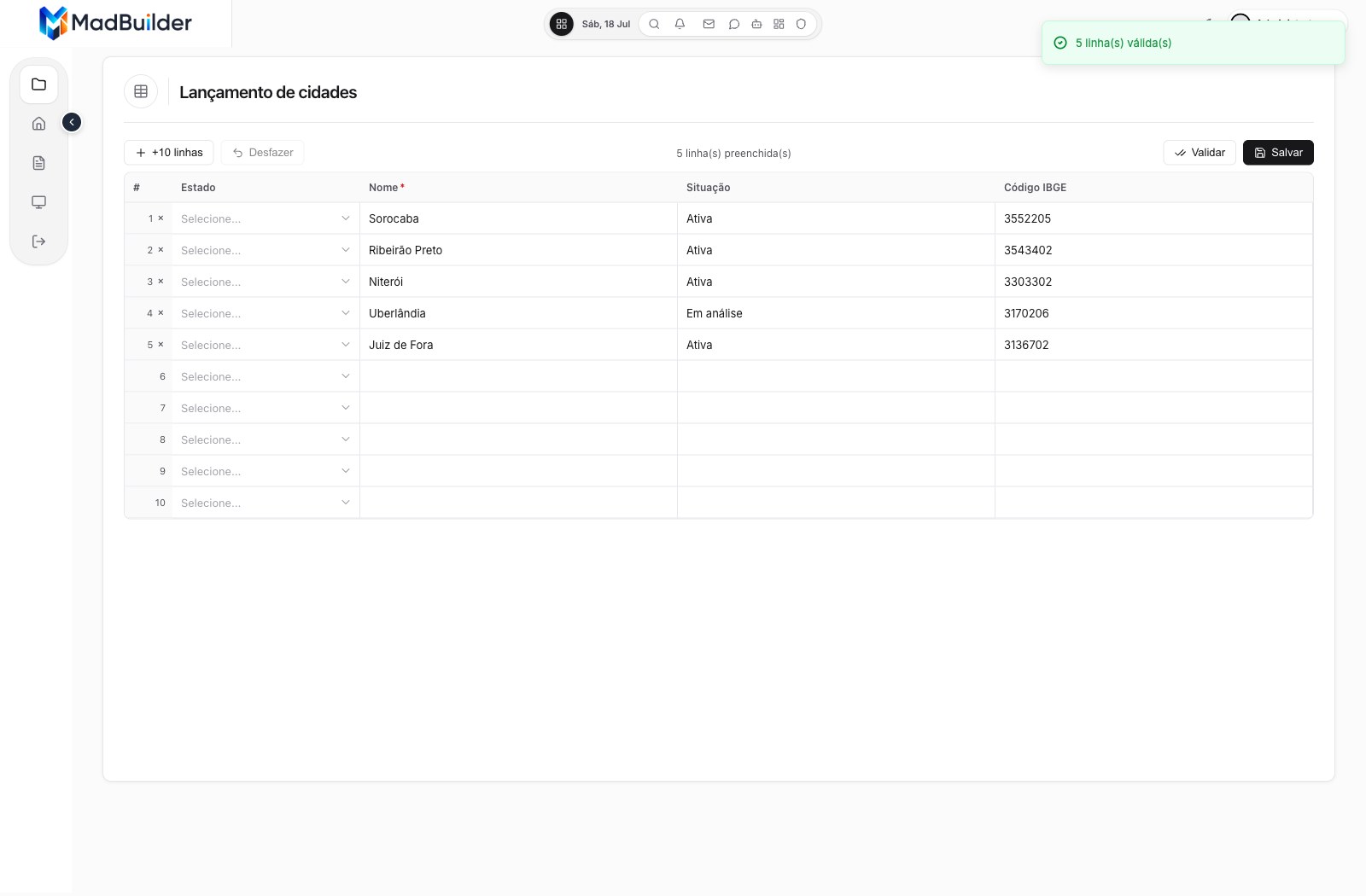Expand Estado dropdown for Niterói row

(x=266, y=282)
